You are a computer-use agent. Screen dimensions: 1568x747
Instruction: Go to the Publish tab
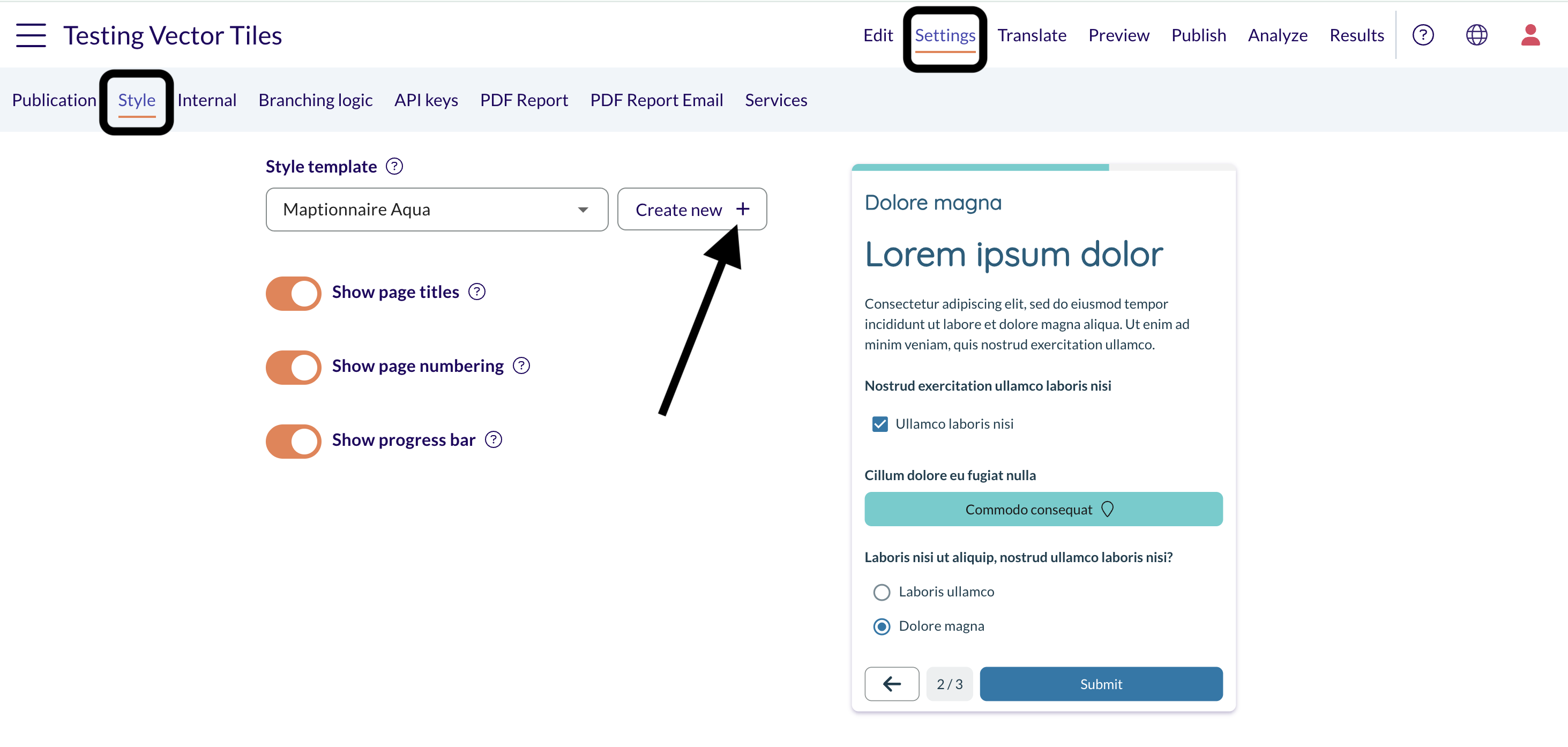[x=1199, y=35]
